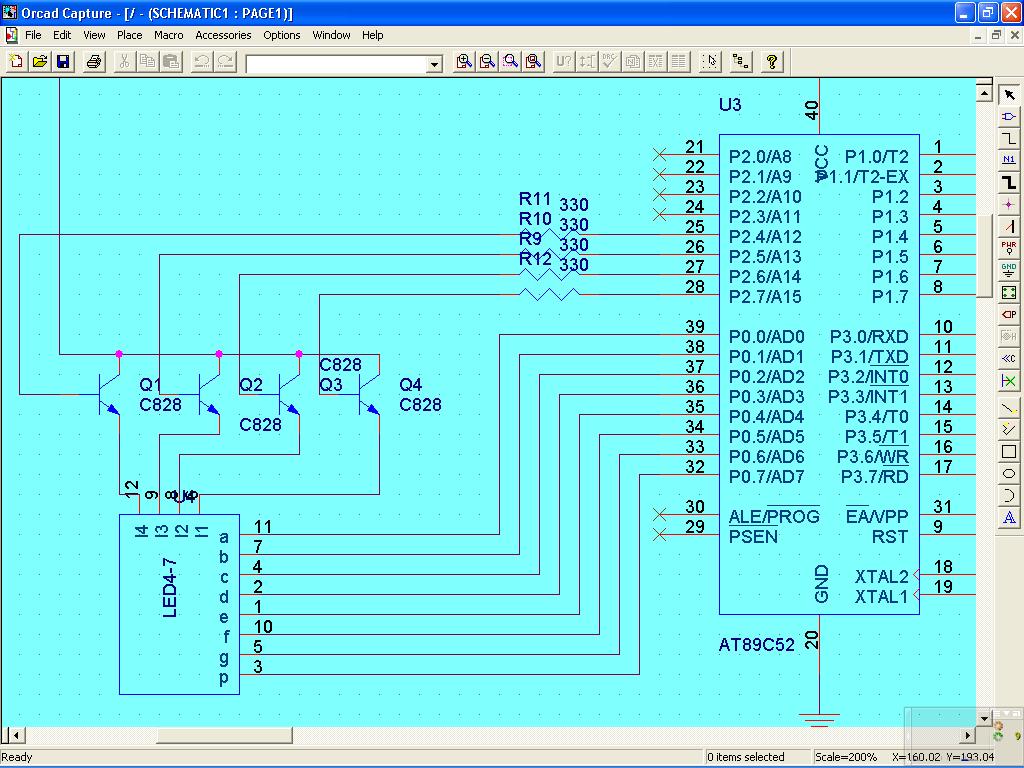Image resolution: width=1024 pixels, height=768 pixels.
Task: Save the schematic with the floppy disk icon
Action: point(63,61)
